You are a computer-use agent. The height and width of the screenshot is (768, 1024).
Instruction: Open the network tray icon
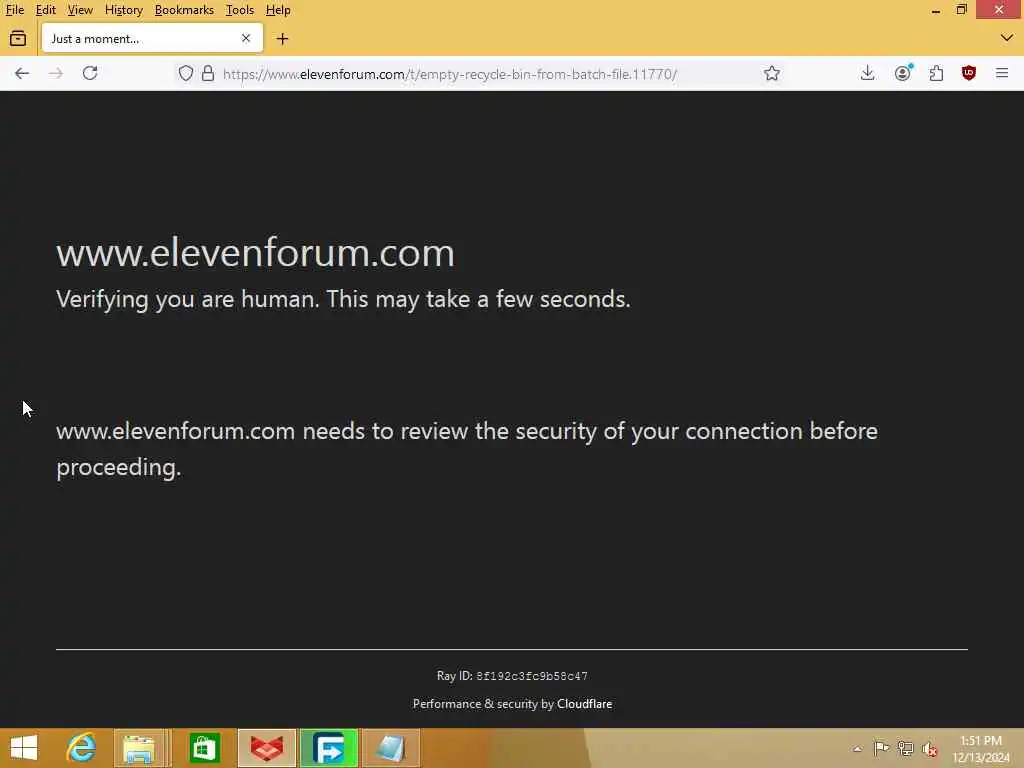click(905, 748)
